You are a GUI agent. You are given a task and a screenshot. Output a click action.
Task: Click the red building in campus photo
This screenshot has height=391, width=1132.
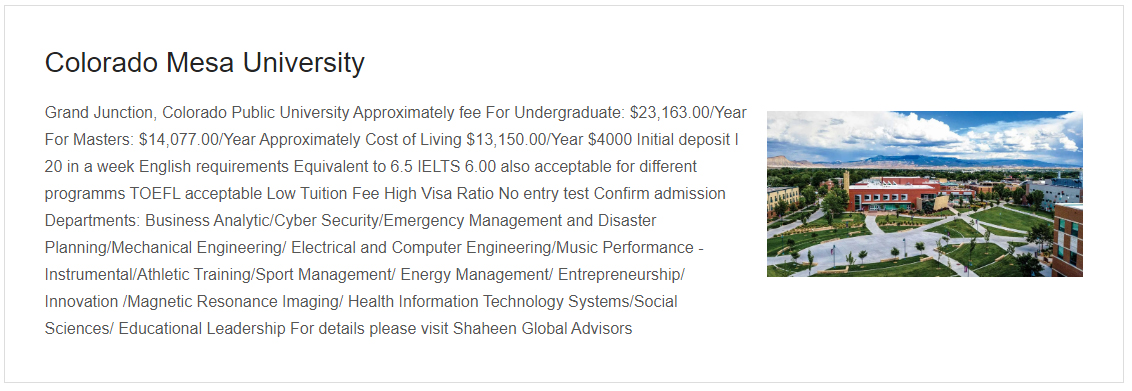(x=894, y=193)
